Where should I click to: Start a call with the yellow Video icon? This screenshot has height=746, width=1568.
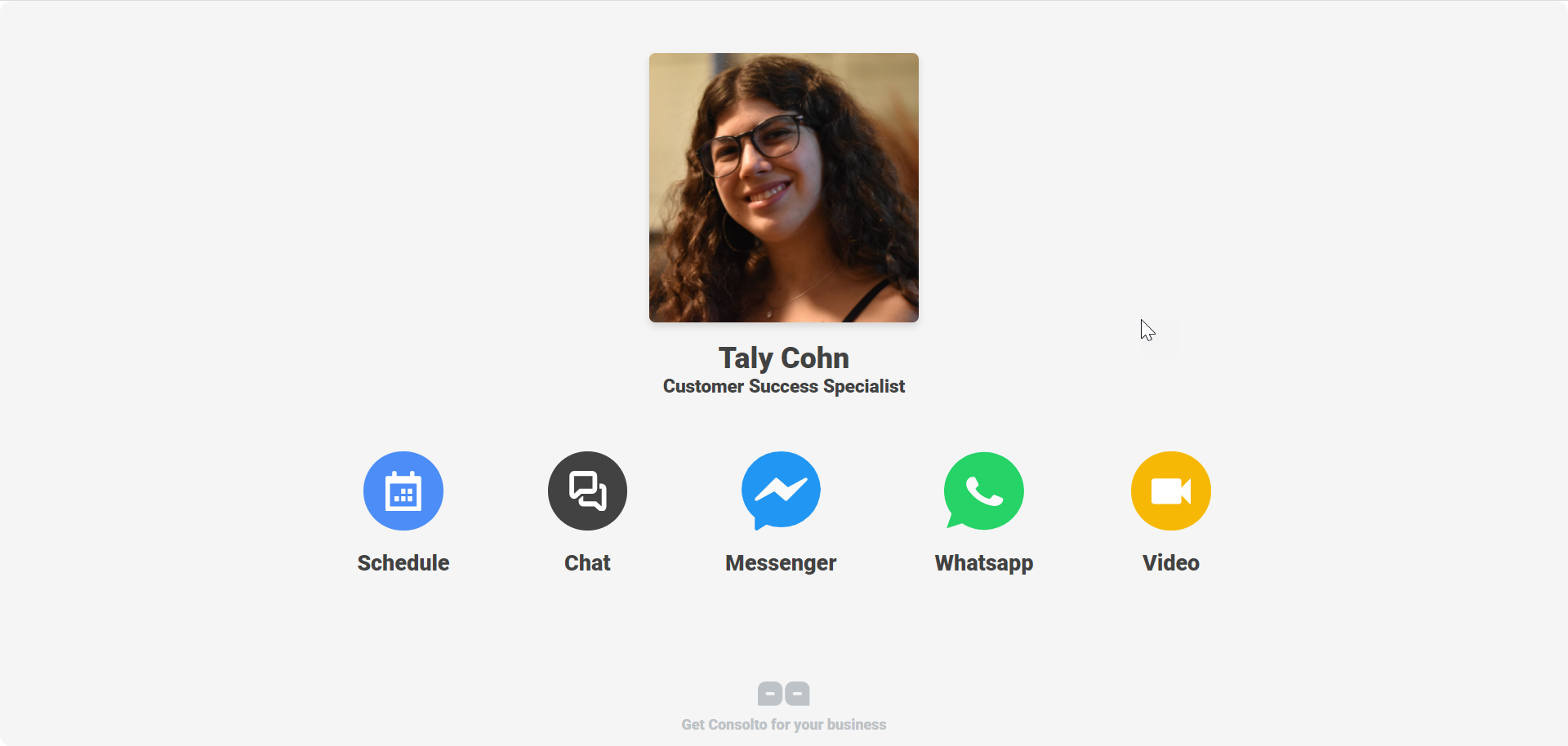(1171, 491)
